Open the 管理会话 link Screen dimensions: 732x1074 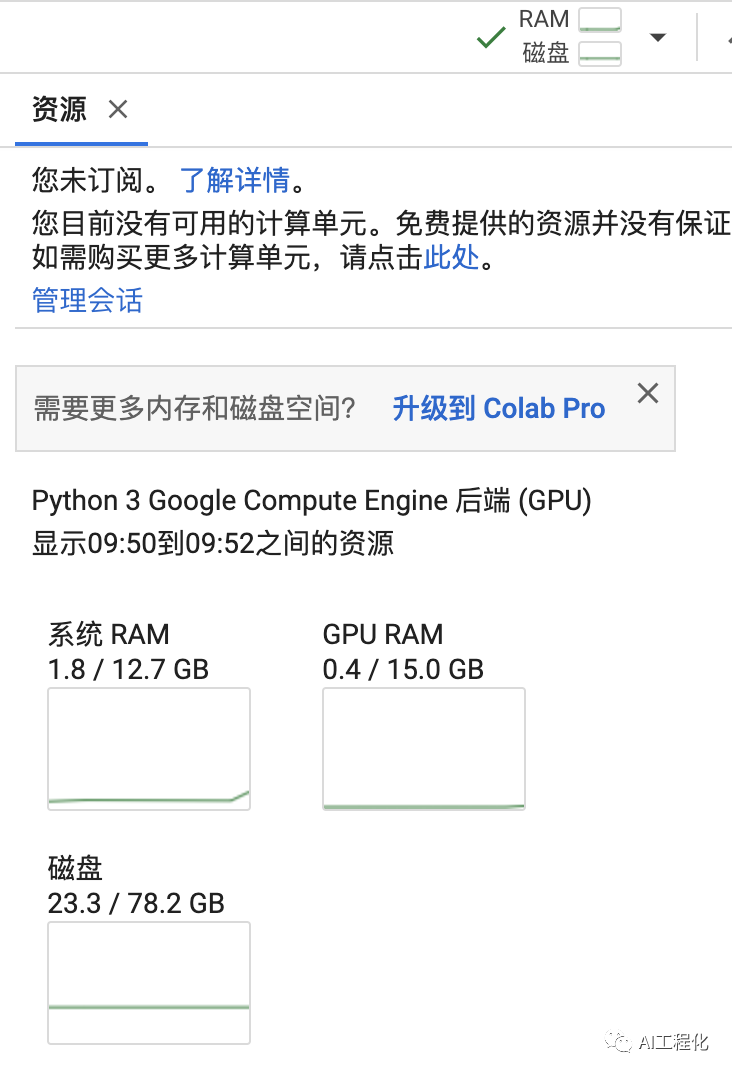tap(88, 300)
